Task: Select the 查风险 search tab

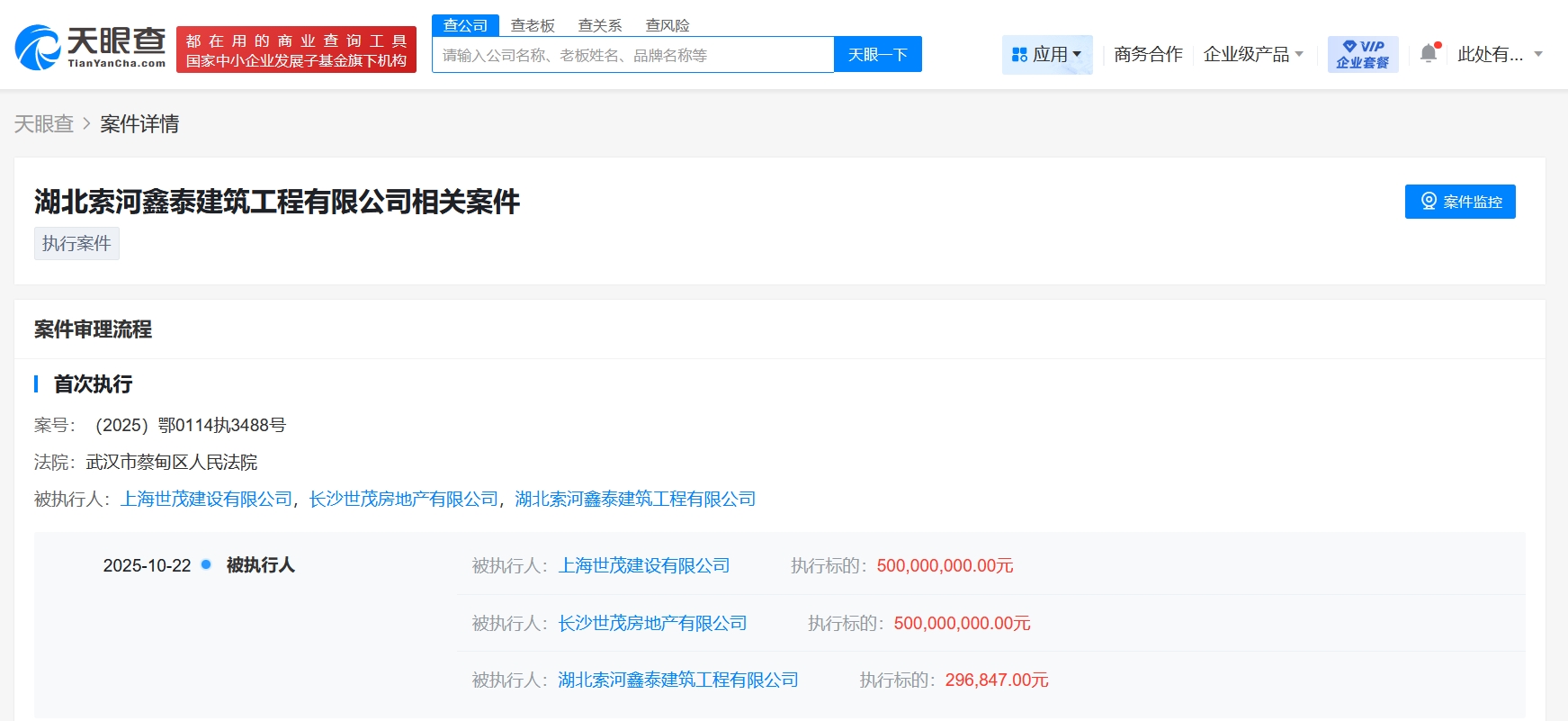Action: pos(668,25)
